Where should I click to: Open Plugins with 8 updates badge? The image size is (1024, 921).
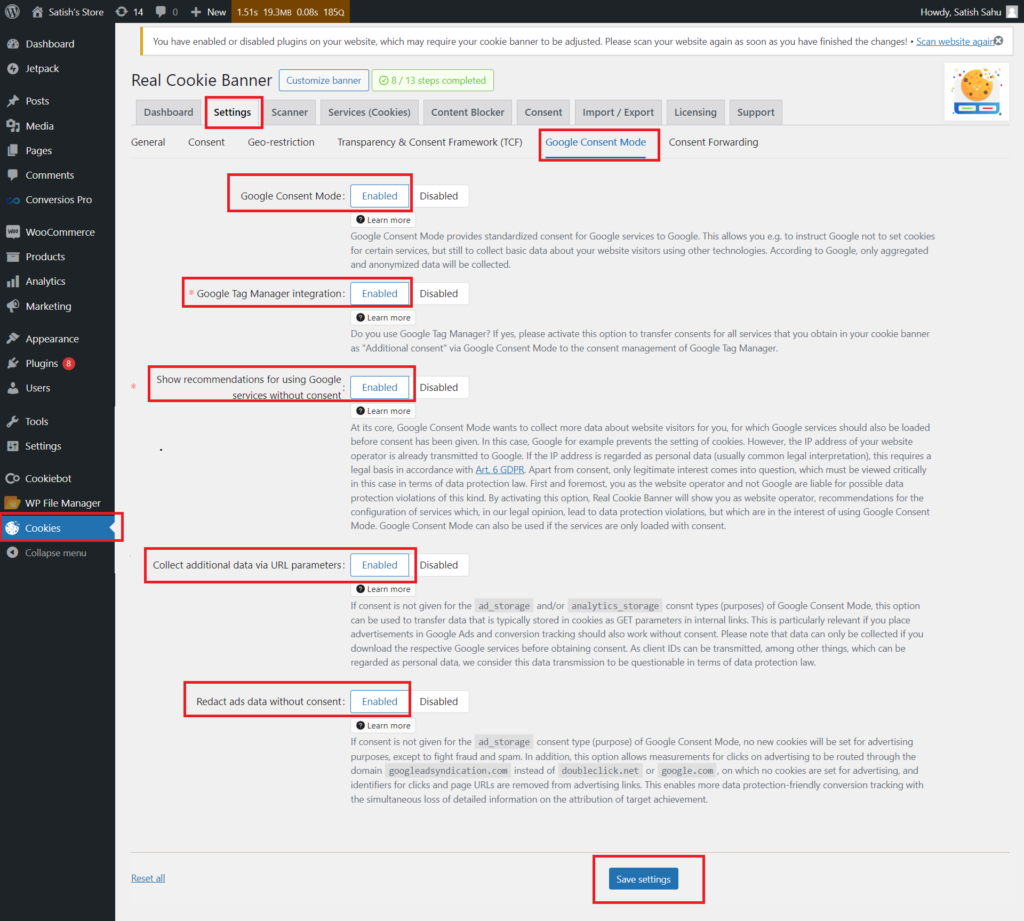(50, 363)
